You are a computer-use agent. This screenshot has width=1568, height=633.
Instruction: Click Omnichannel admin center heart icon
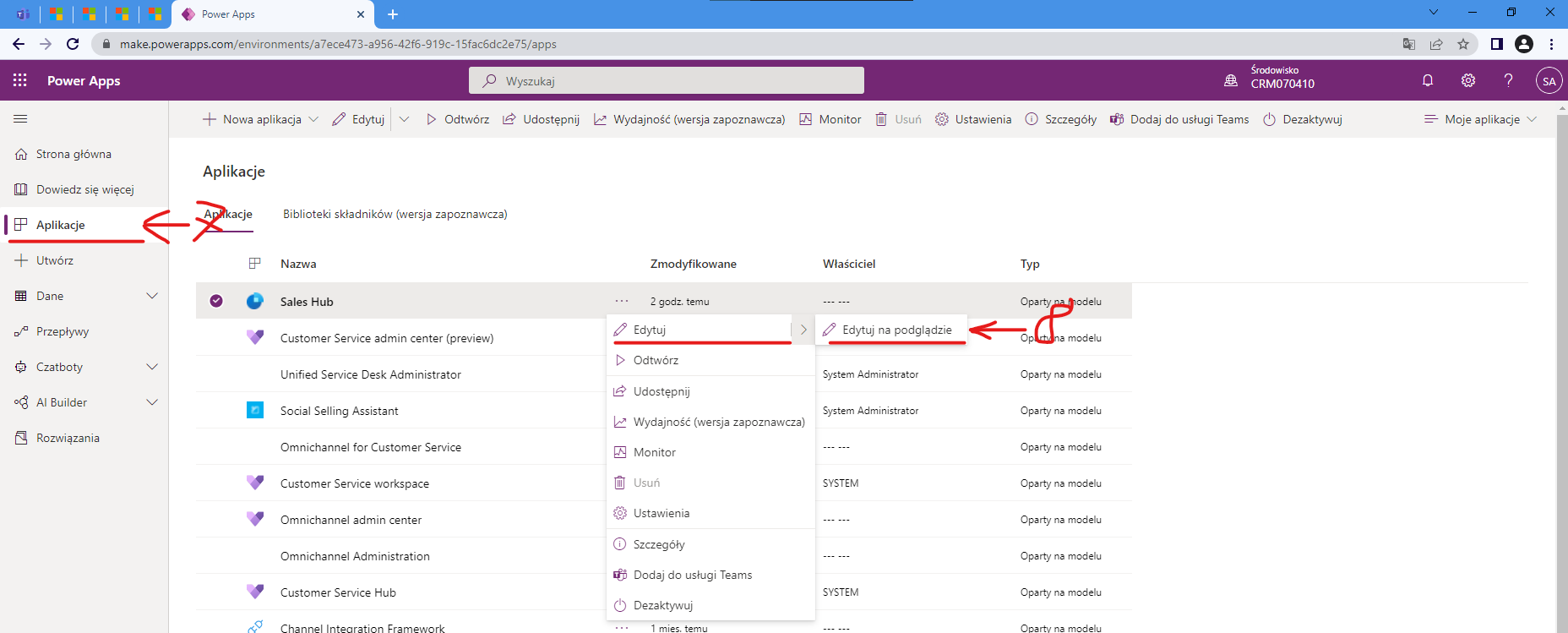point(255,519)
